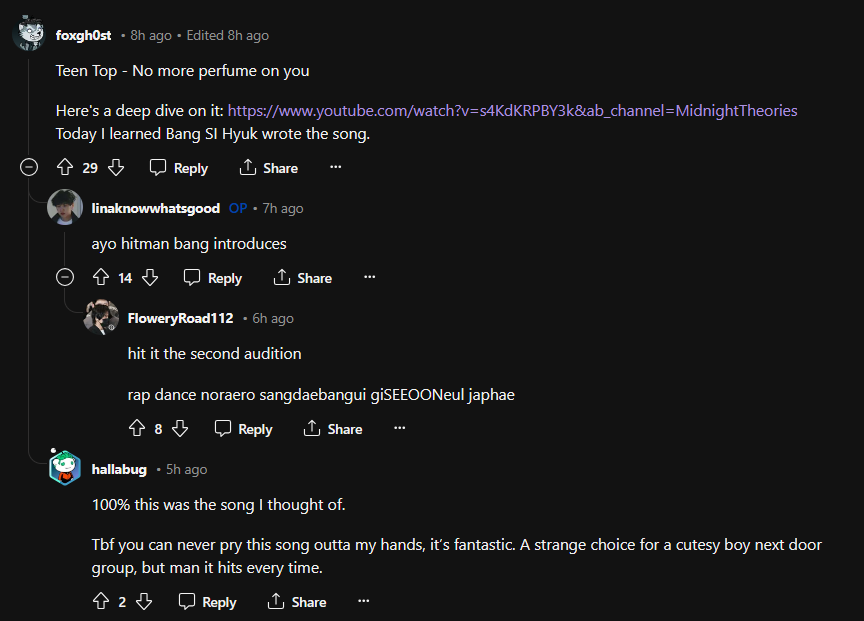Screen dimensions: 864x621
Task: Share linaknowwhatsgood's comment
Action: click(303, 278)
